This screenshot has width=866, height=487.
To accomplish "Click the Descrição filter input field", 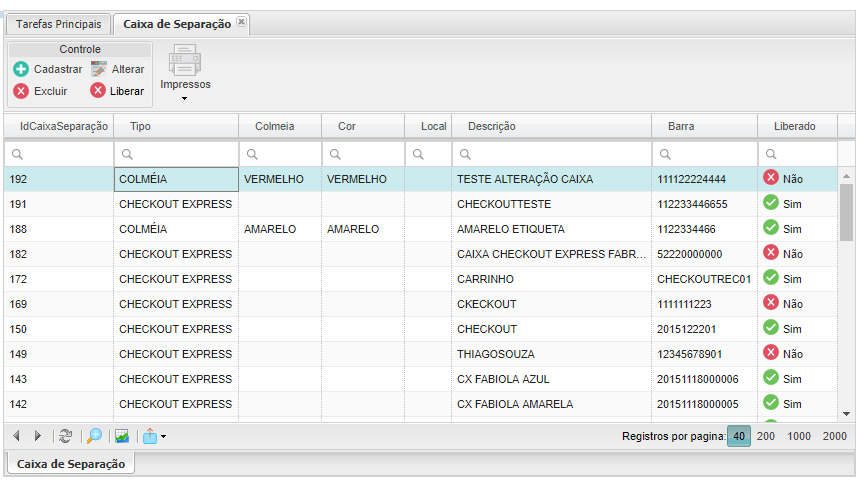I will tap(551, 154).
